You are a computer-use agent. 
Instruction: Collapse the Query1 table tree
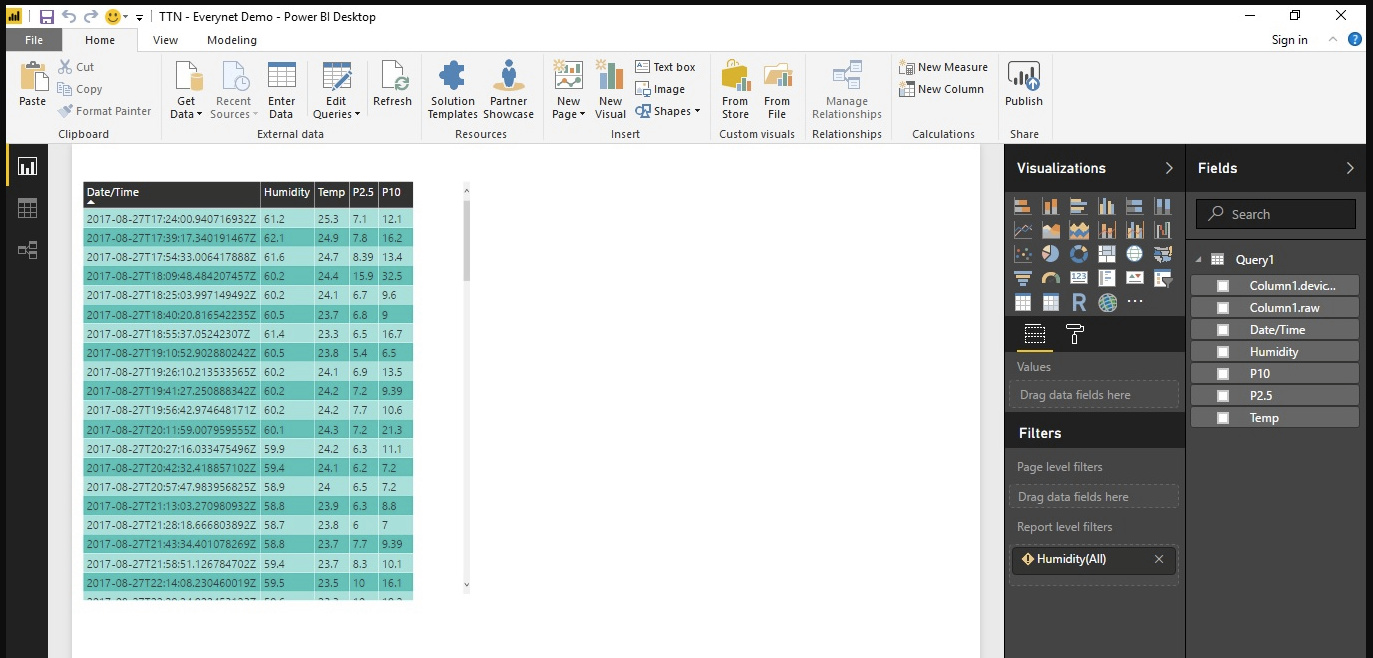(x=1199, y=260)
